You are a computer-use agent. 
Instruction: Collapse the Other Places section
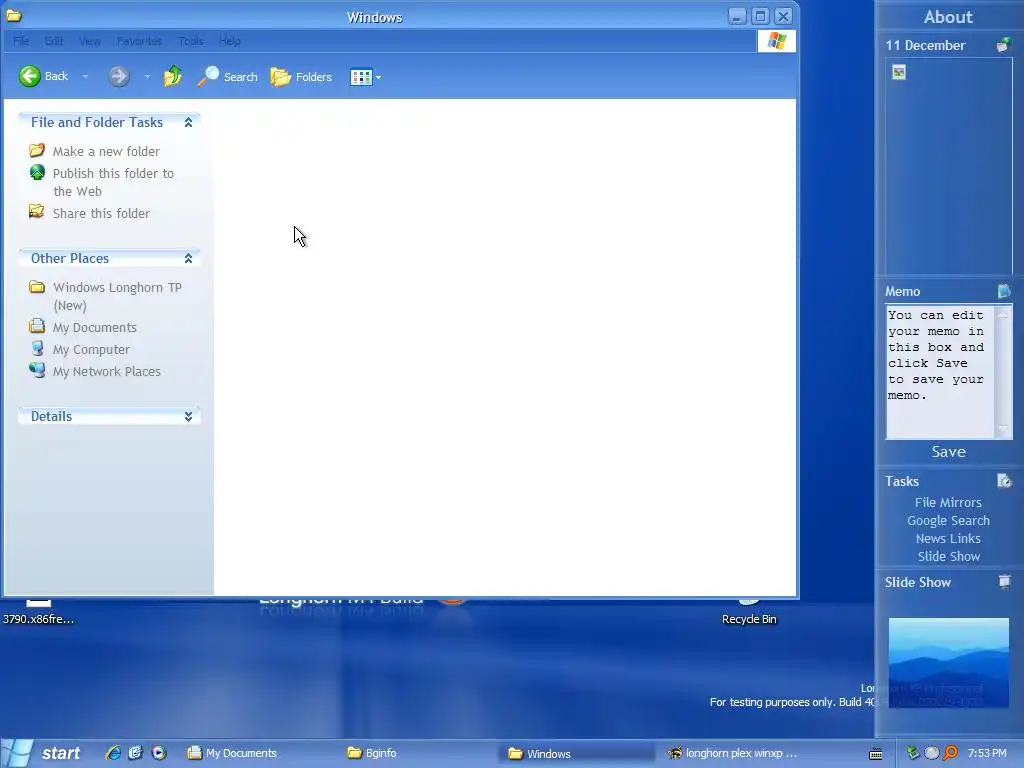(188, 259)
